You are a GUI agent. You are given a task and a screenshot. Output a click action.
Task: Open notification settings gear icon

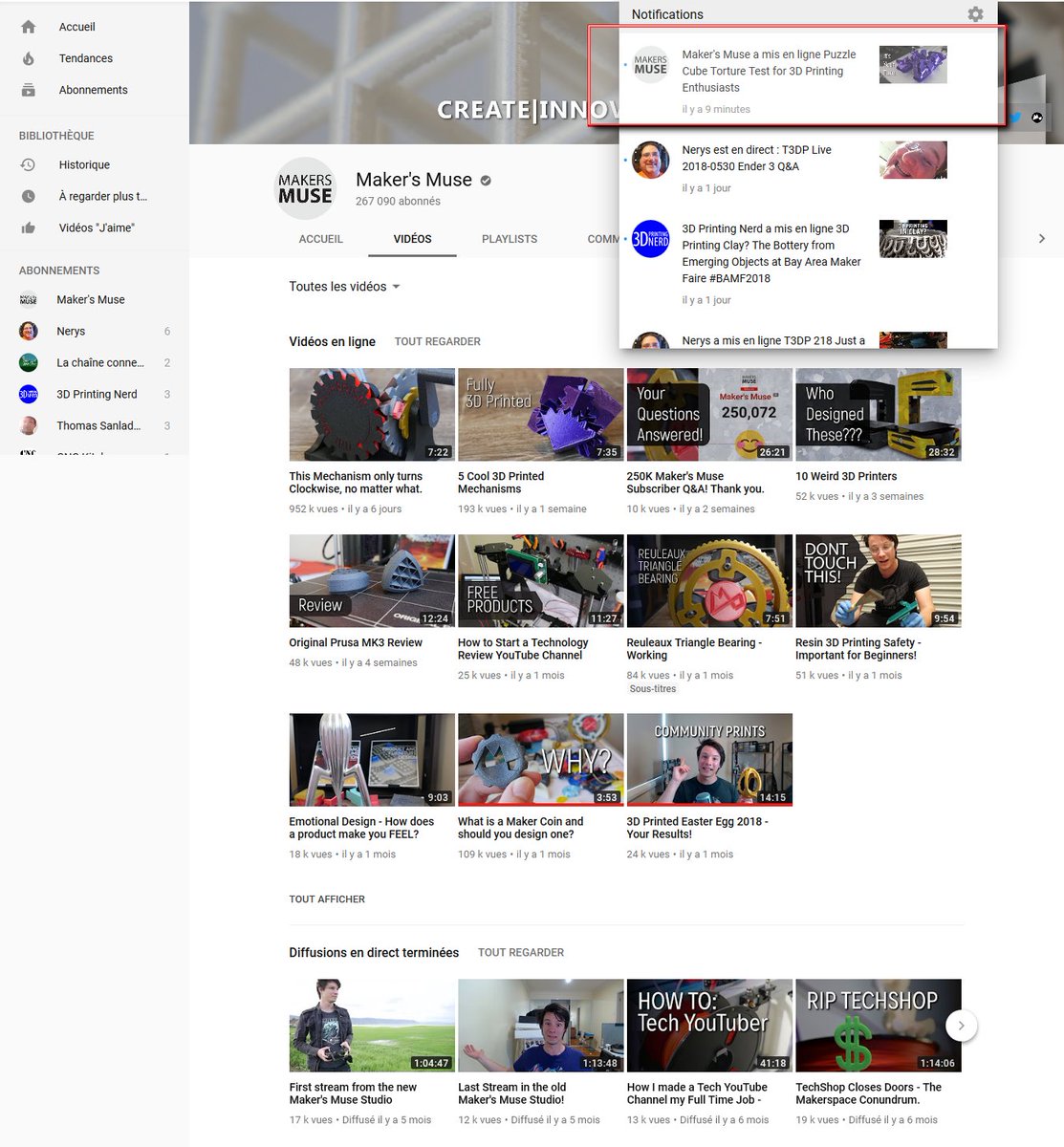[x=975, y=14]
